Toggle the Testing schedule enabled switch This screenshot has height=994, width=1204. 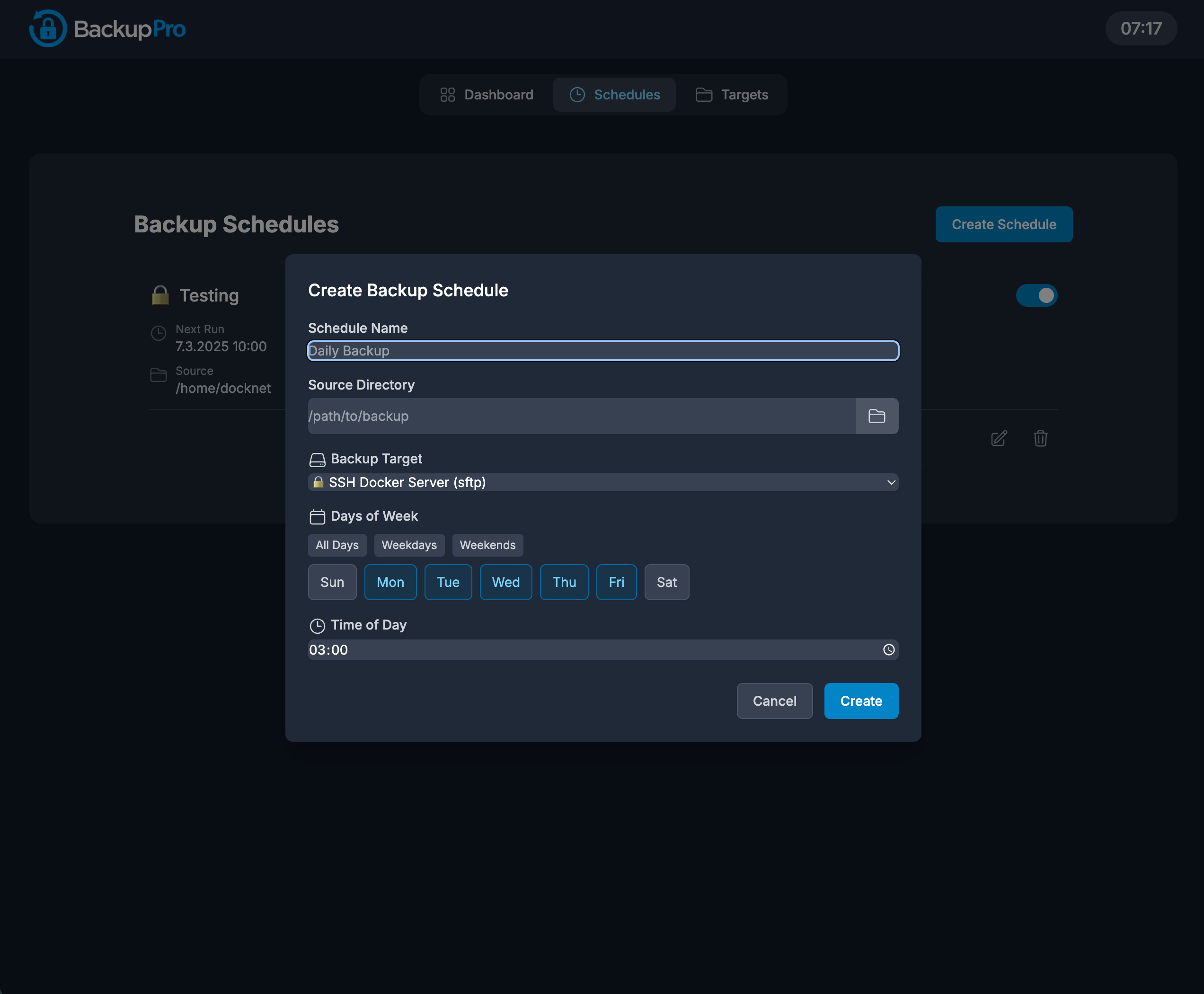tap(1036, 295)
